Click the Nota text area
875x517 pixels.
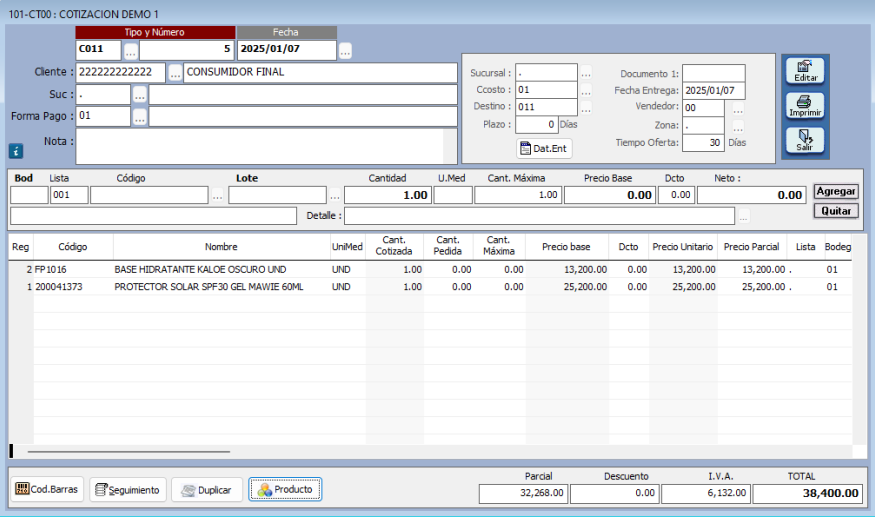tap(266, 147)
